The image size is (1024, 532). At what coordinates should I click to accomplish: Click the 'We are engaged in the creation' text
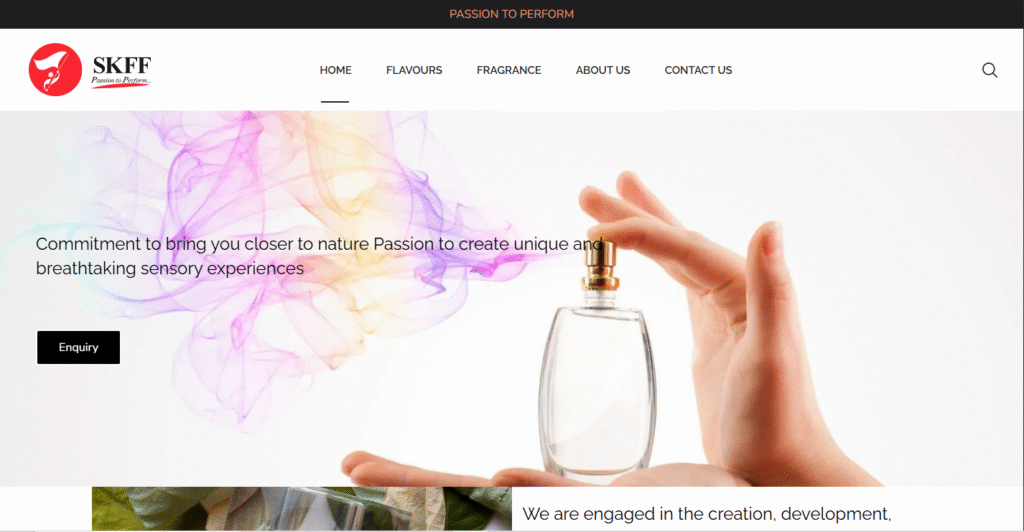click(707, 514)
